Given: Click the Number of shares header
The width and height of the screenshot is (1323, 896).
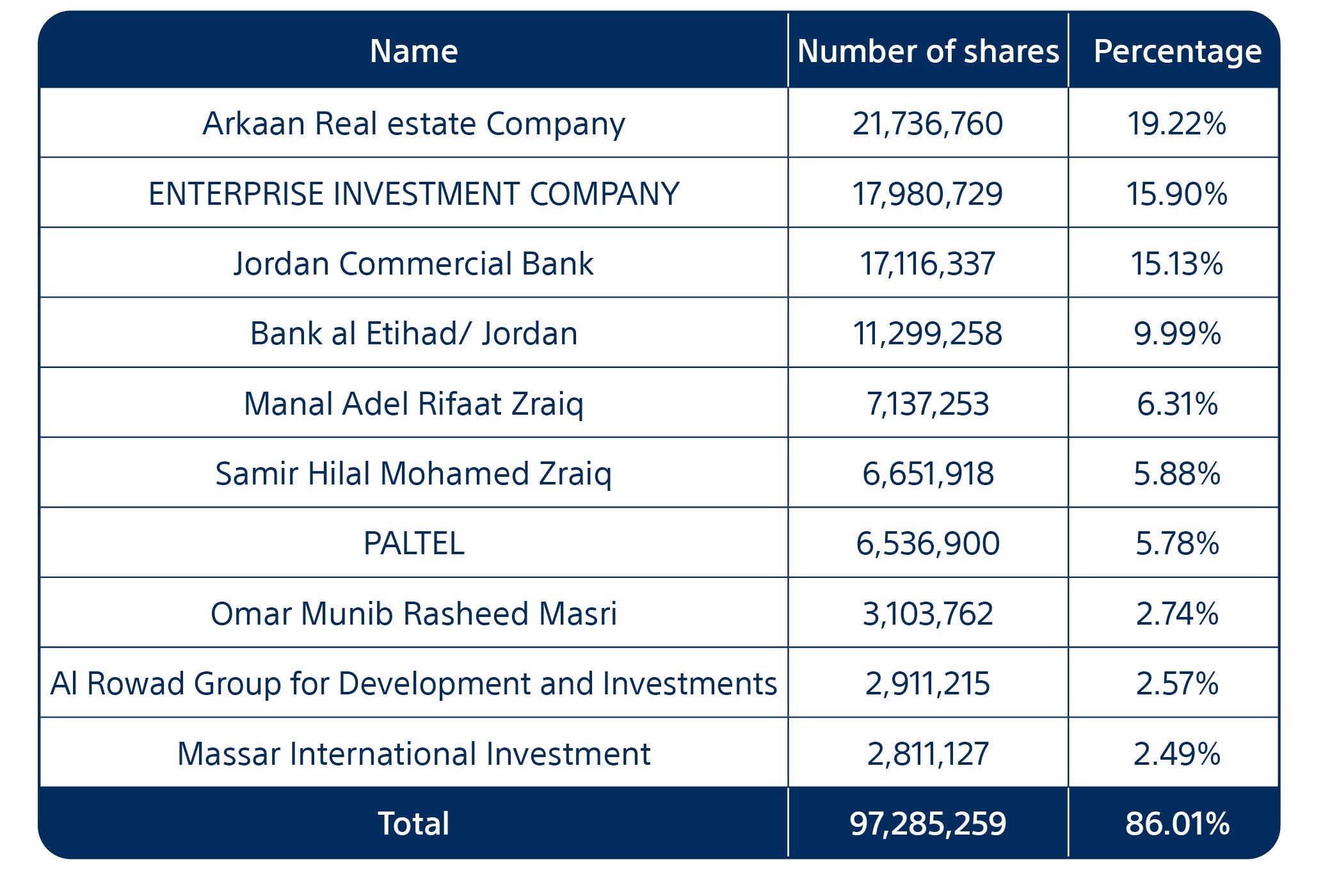Looking at the screenshot, I should [x=928, y=51].
